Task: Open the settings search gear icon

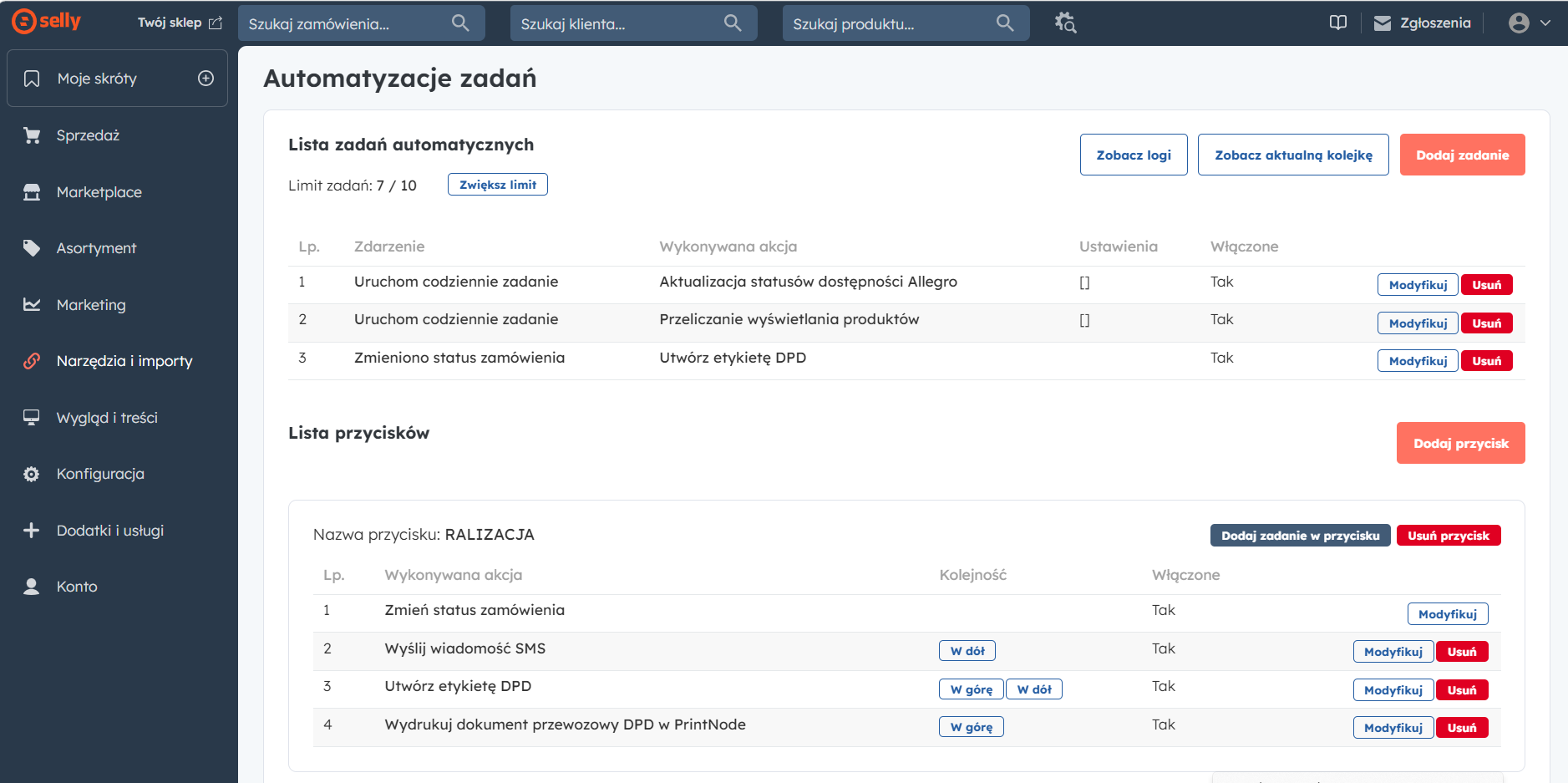Action: (1065, 23)
